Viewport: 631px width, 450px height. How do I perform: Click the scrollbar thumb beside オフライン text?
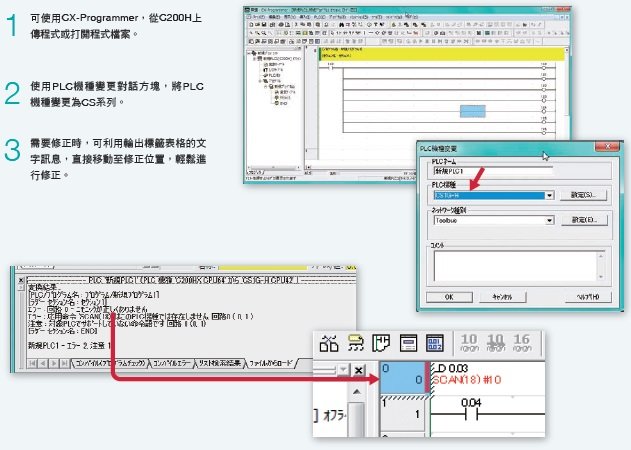[357, 419]
